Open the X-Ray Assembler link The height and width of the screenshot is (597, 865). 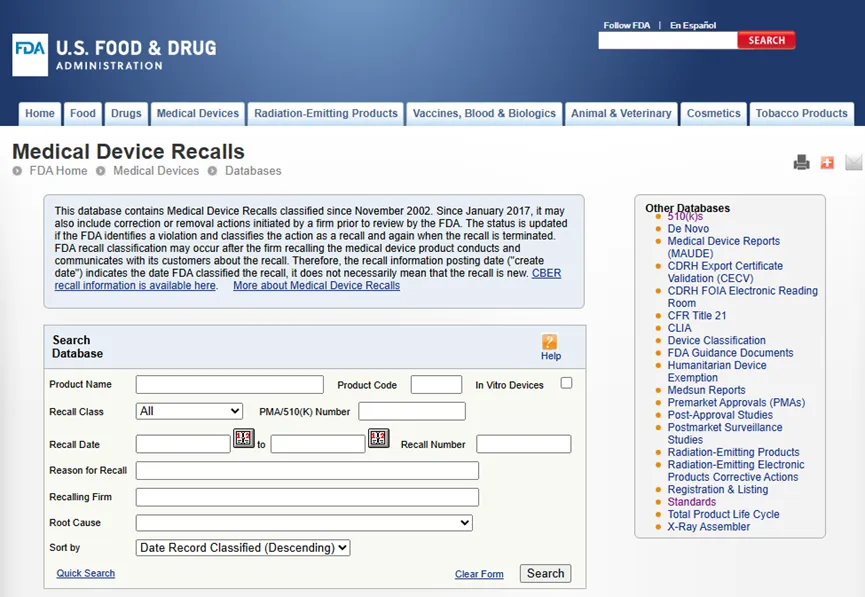pos(708,526)
